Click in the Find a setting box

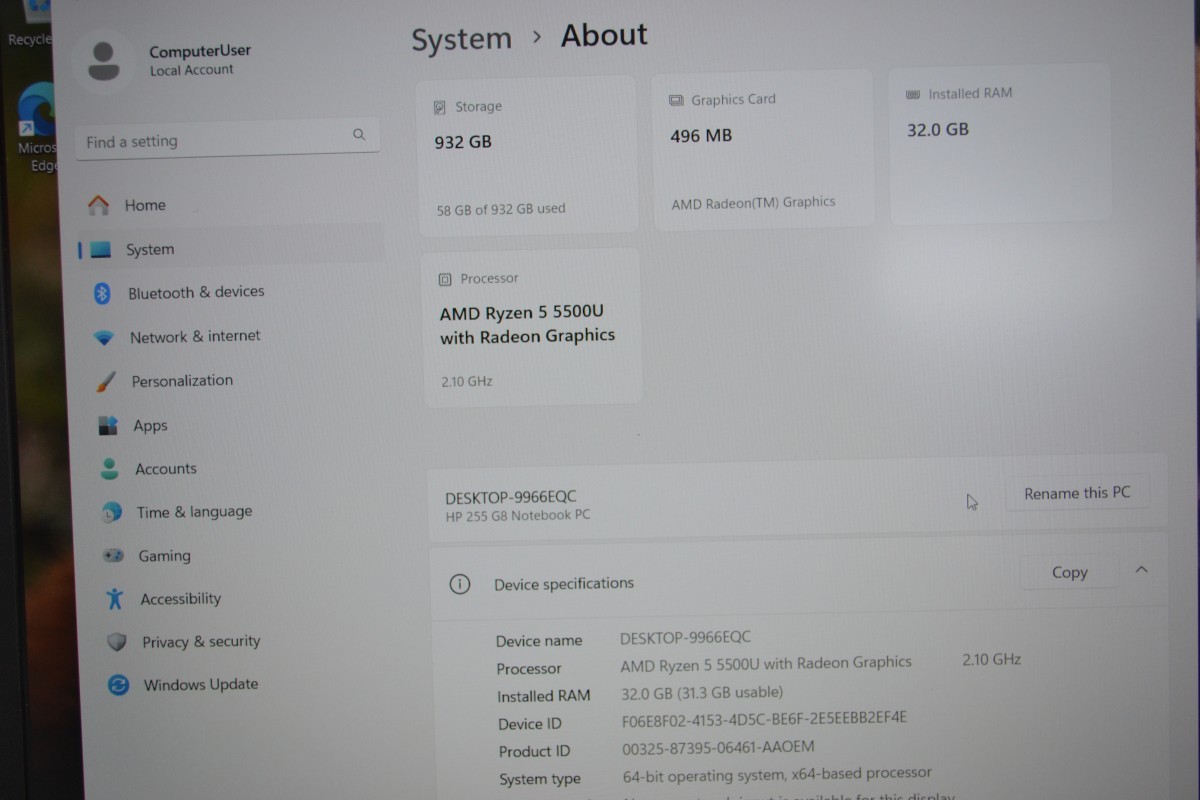[x=228, y=138]
